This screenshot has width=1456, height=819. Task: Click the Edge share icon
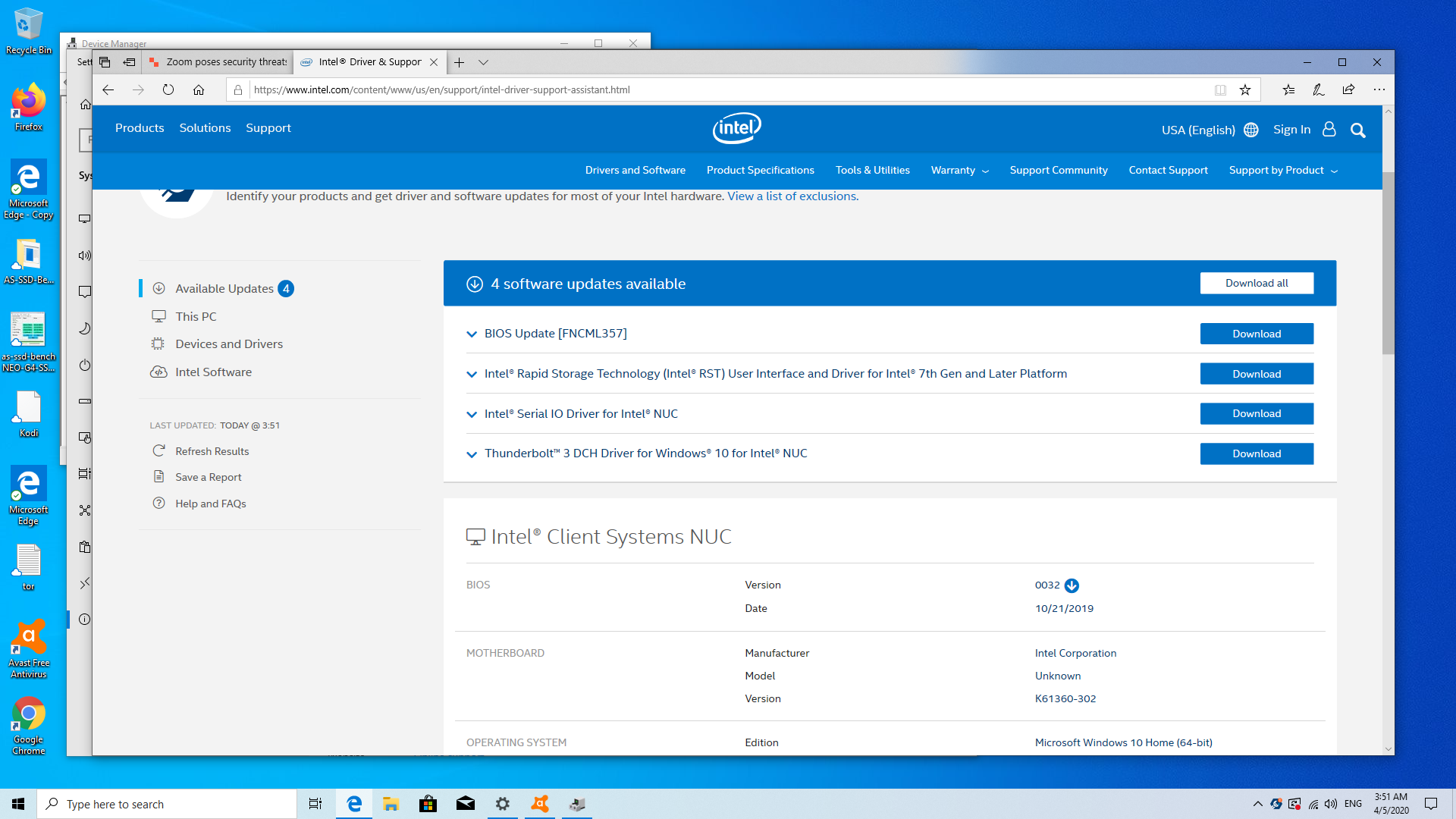tap(1348, 89)
